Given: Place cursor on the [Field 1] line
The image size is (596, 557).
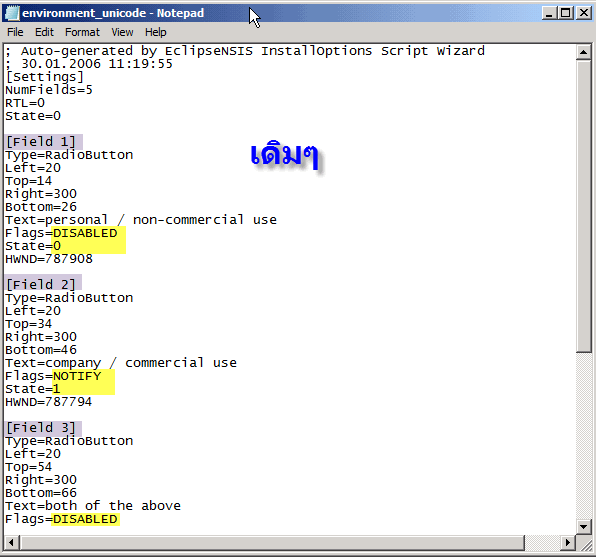Looking at the screenshot, I should point(41,142).
